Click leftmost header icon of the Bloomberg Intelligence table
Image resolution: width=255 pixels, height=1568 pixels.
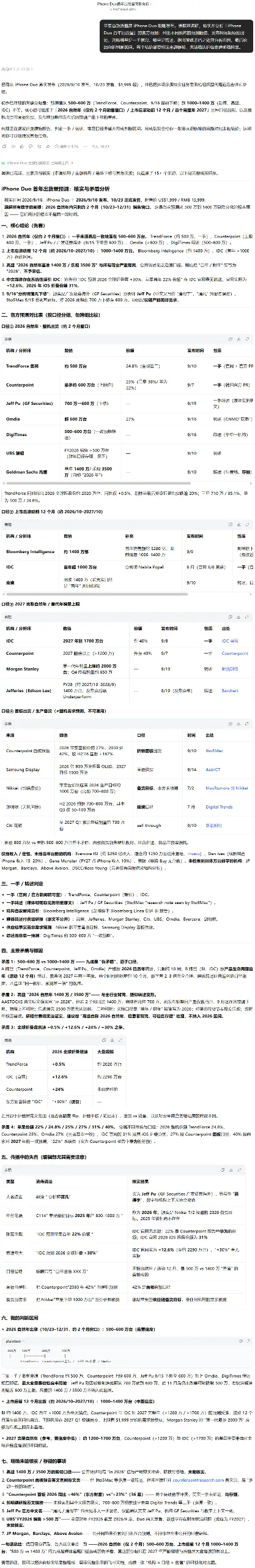click(230, 524)
